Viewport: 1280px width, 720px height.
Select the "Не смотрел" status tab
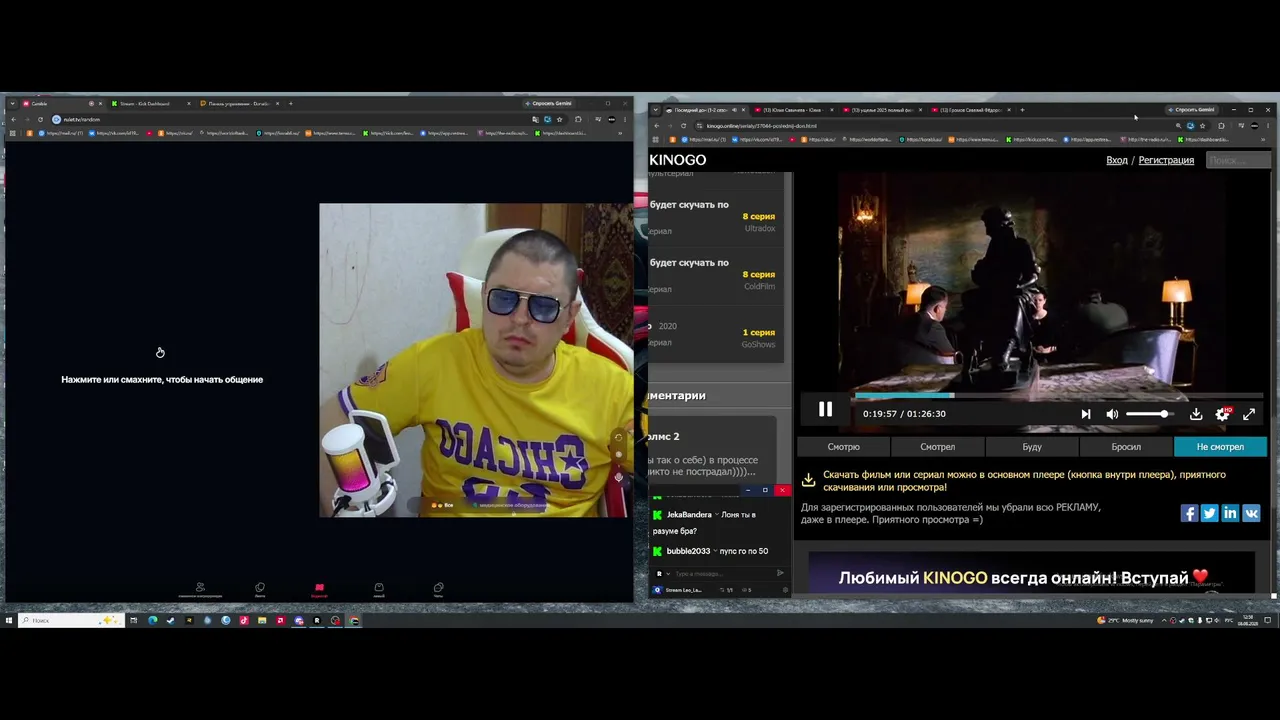coord(1220,447)
